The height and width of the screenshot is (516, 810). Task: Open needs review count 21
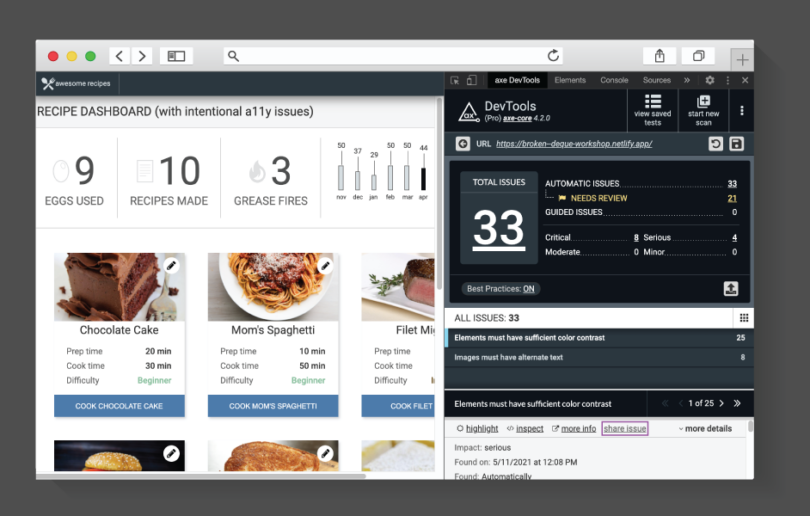pos(732,198)
